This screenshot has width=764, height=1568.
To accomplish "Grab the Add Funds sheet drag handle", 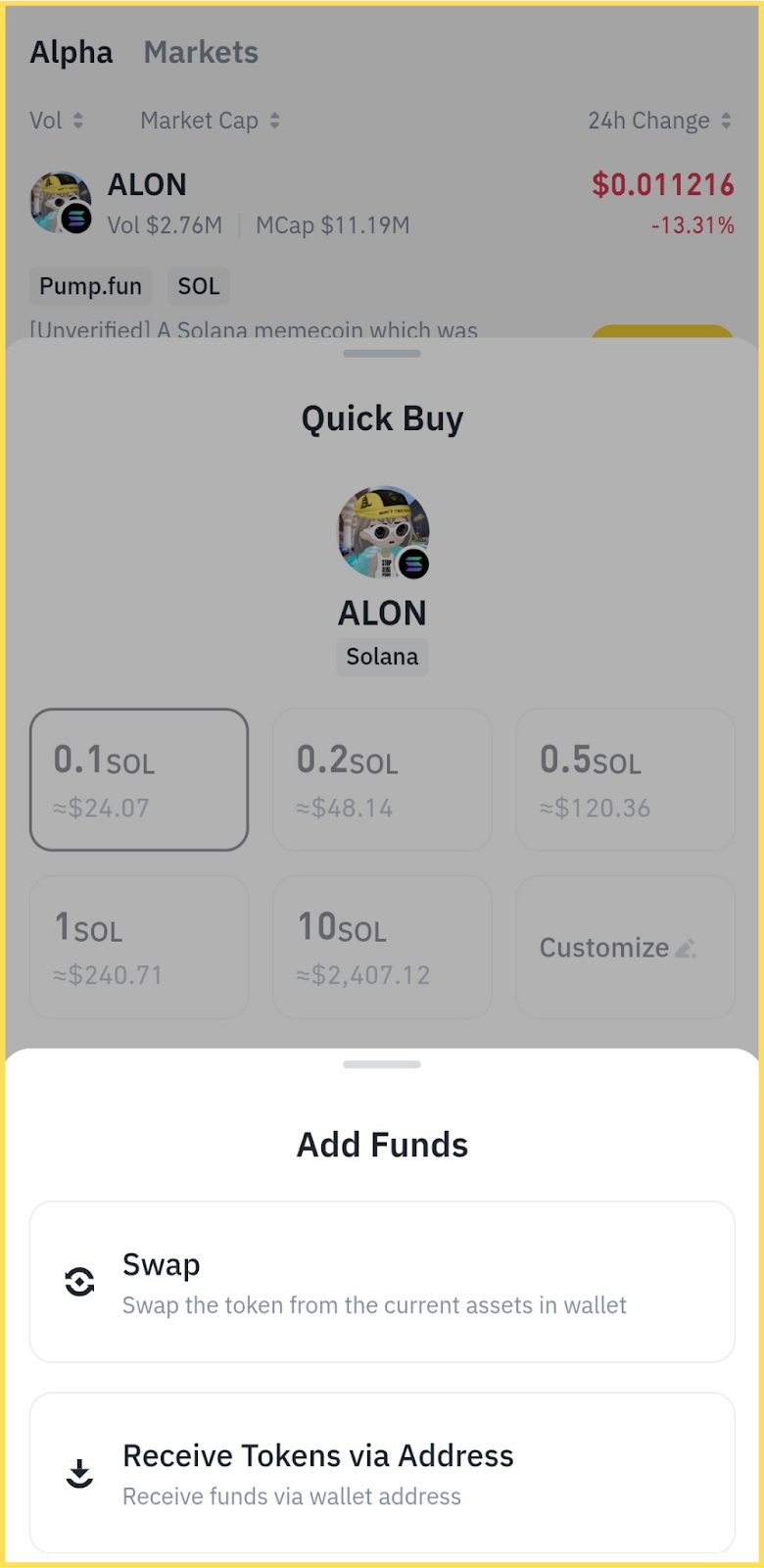I will tap(382, 1064).
